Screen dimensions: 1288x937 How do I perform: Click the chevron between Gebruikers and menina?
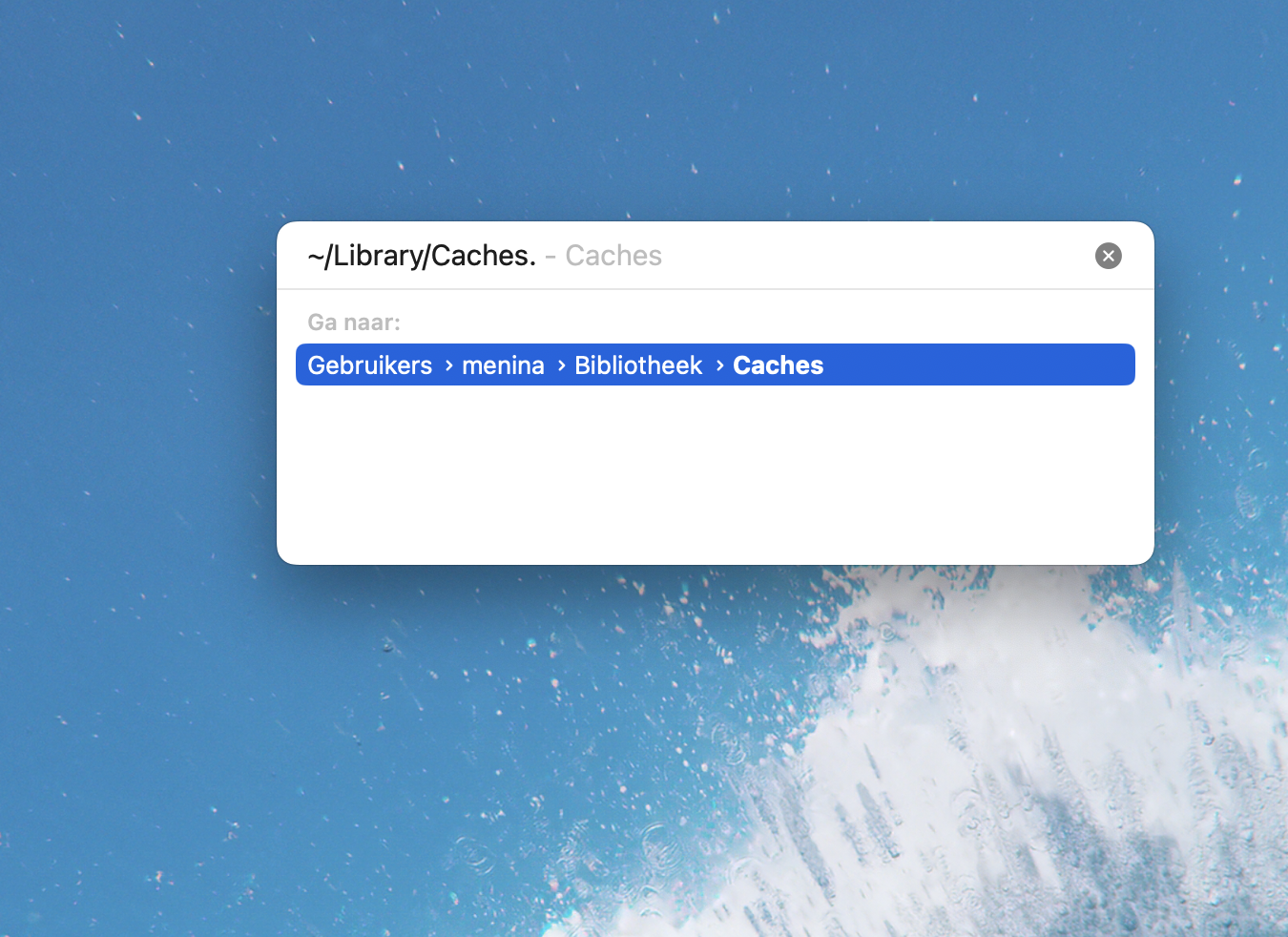448,365
